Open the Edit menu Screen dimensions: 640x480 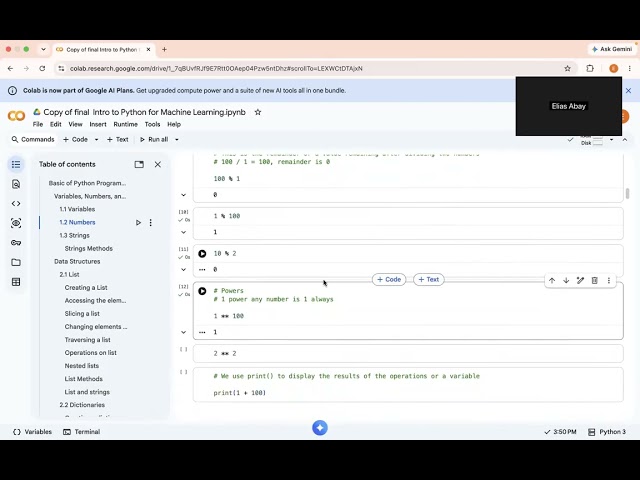point(56,124)
